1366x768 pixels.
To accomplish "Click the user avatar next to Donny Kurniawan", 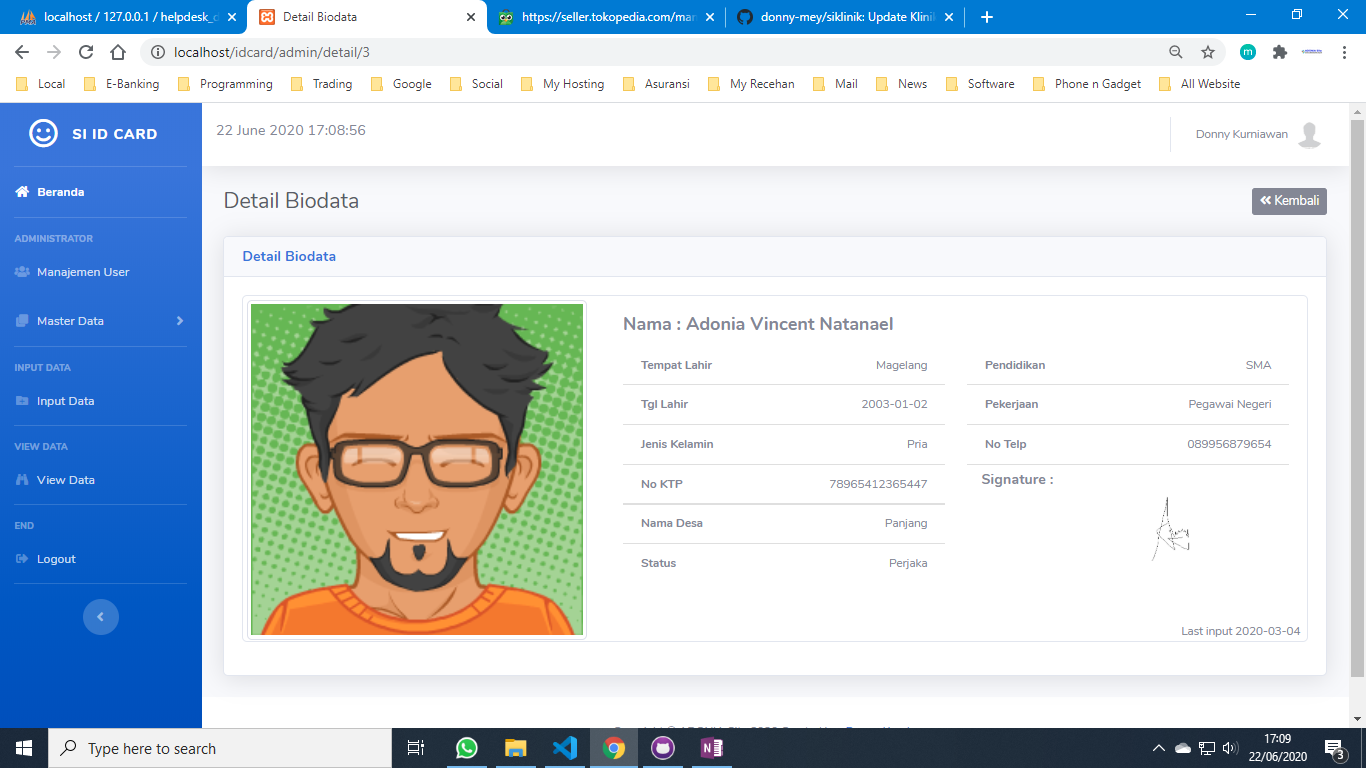I will 1309,135.
